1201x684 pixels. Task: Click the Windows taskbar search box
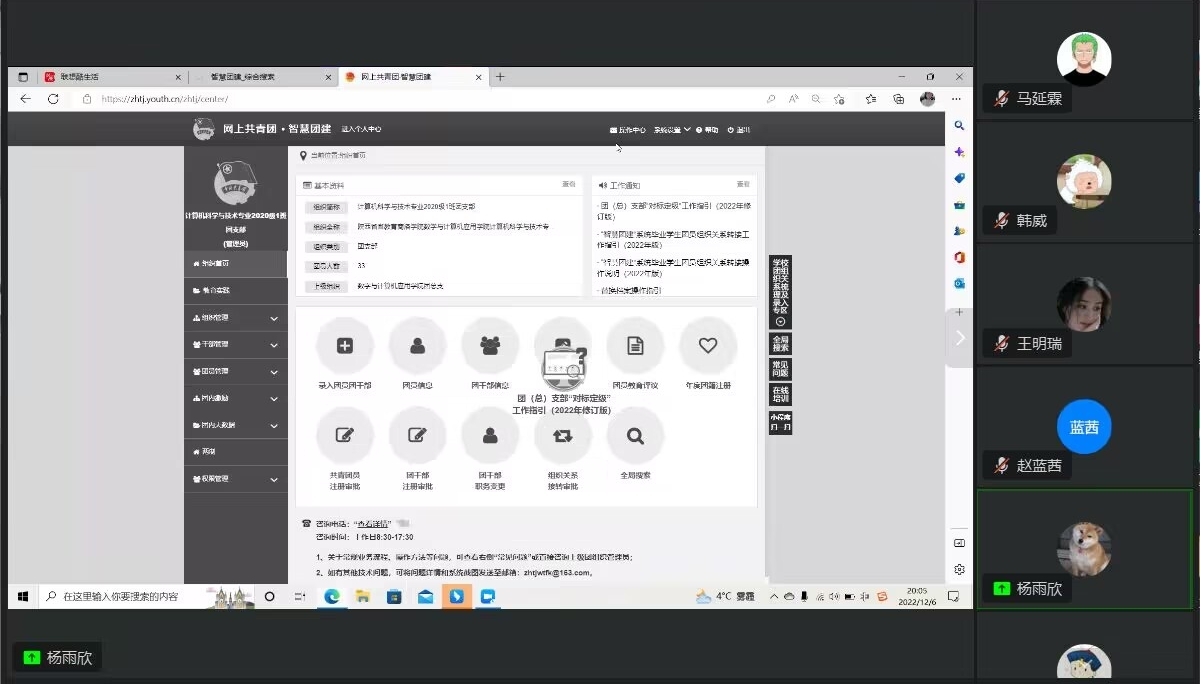click(x=120, y=596)
